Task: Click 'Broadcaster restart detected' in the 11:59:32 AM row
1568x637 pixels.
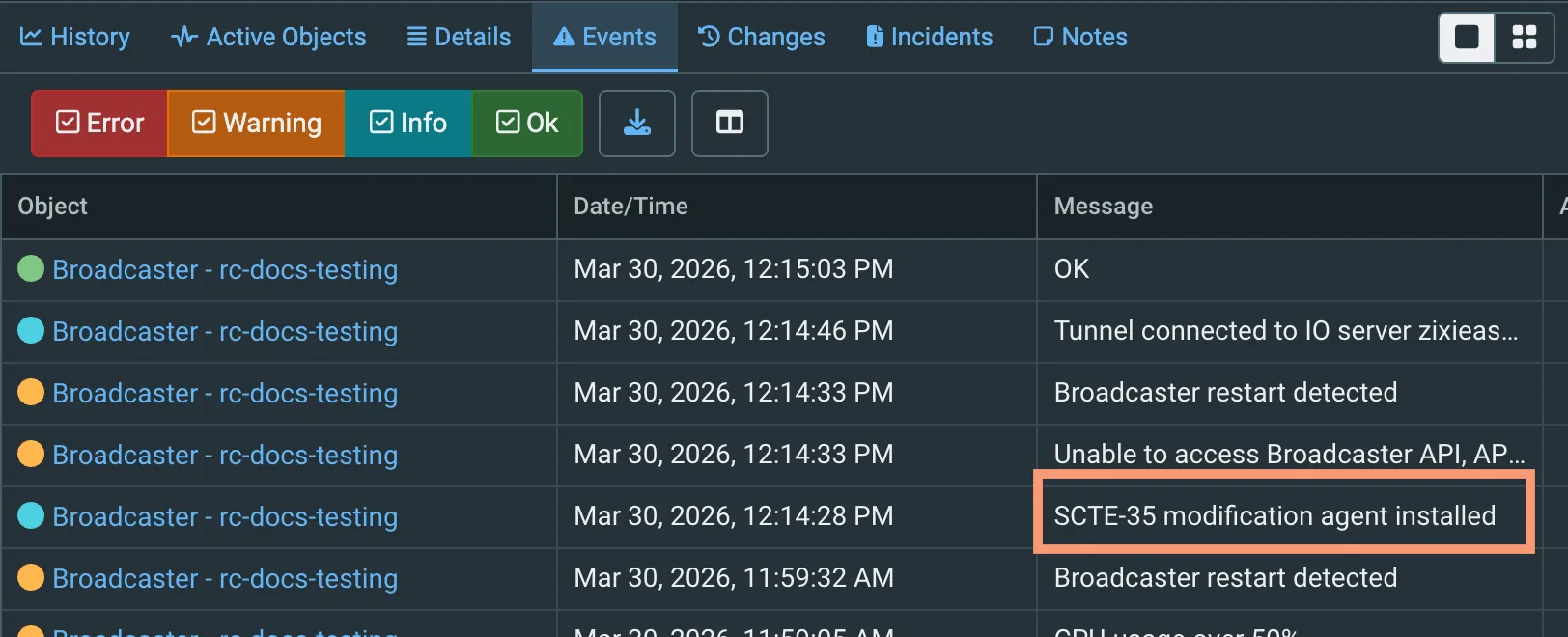Action: [x=1225, y=577]
